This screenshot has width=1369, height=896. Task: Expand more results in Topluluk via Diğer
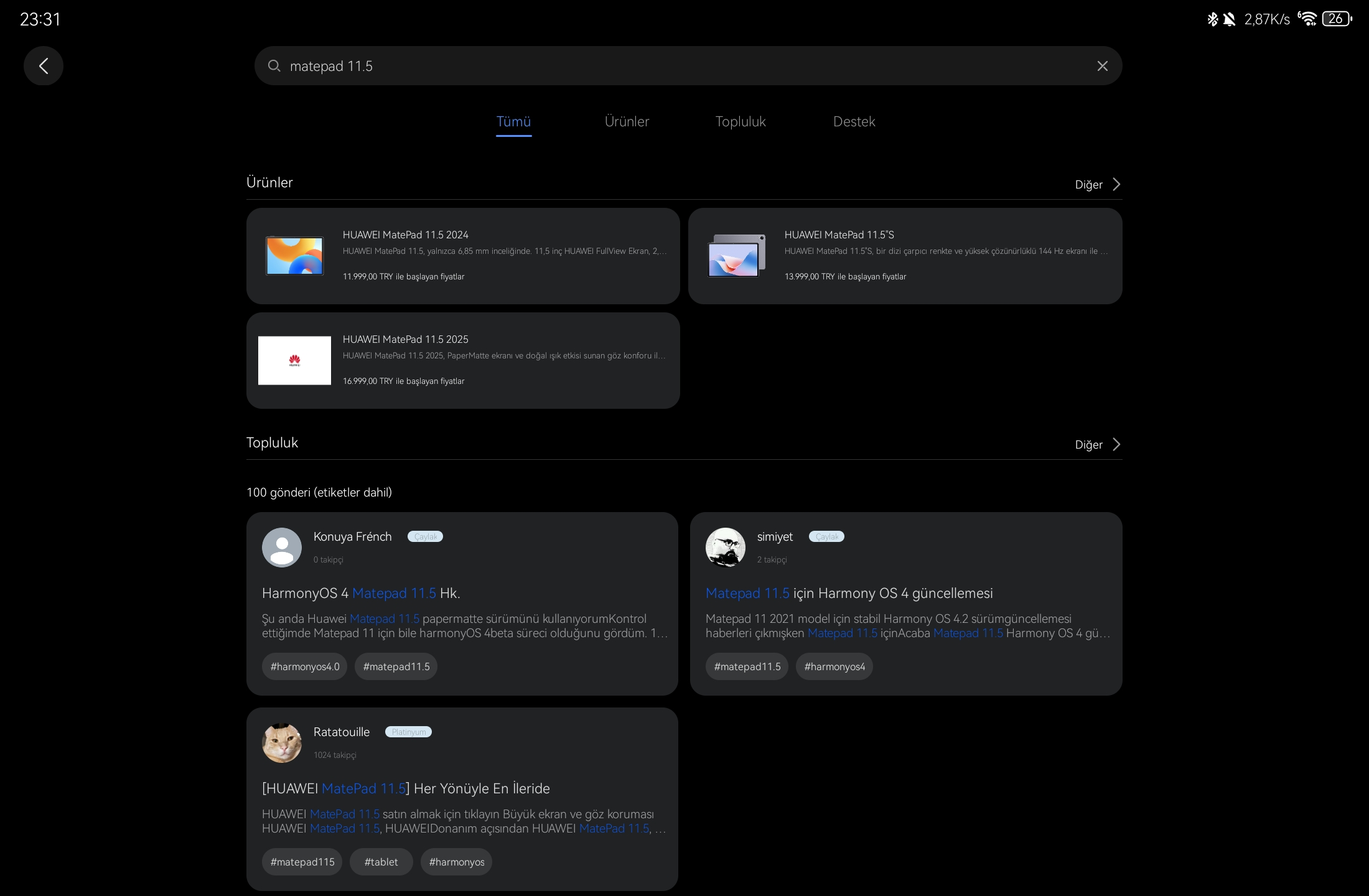coord(1098,444)
